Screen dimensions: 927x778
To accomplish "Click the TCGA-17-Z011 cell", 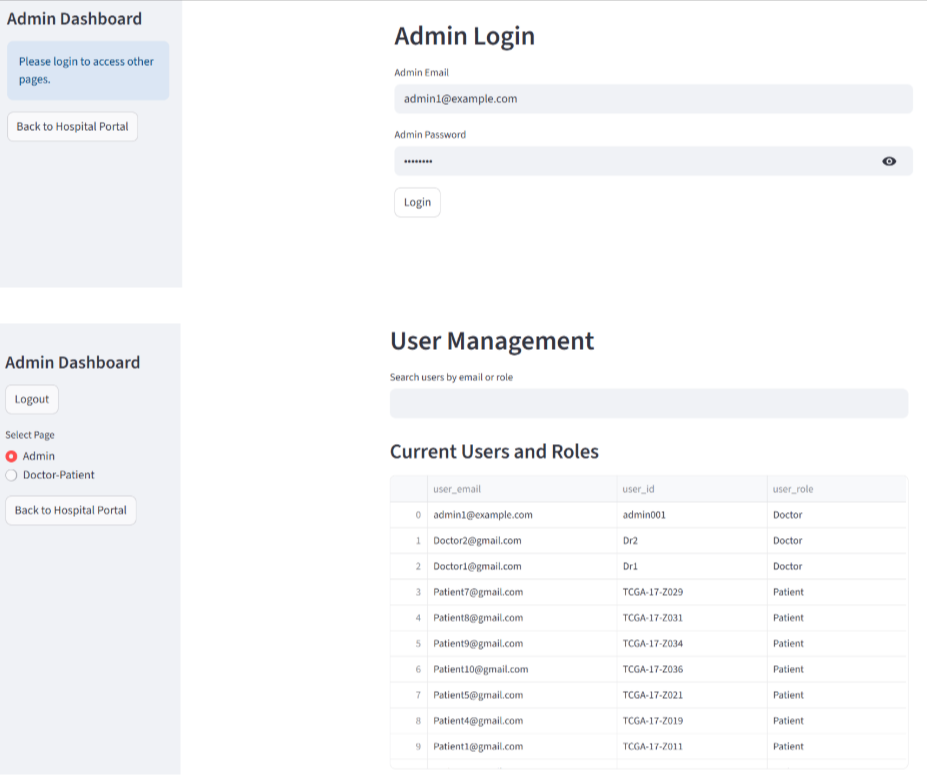I will pyautogui.click(x=692, y=746).
